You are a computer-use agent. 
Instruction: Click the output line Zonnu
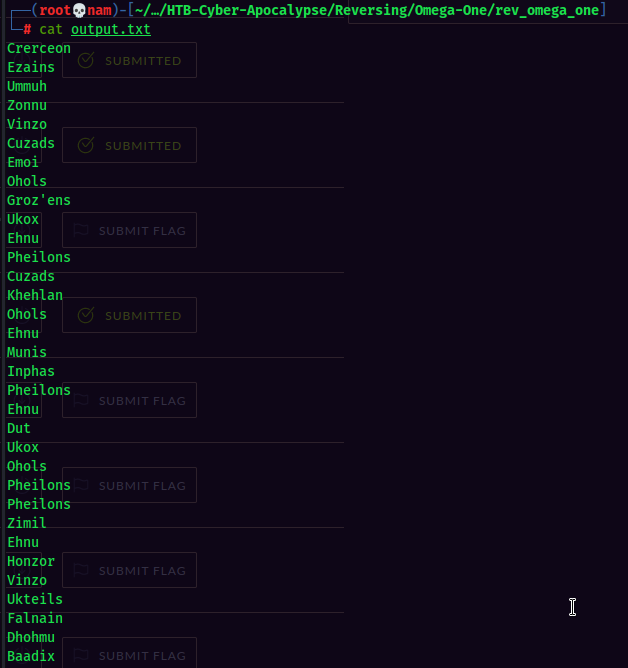coord(27,105)
